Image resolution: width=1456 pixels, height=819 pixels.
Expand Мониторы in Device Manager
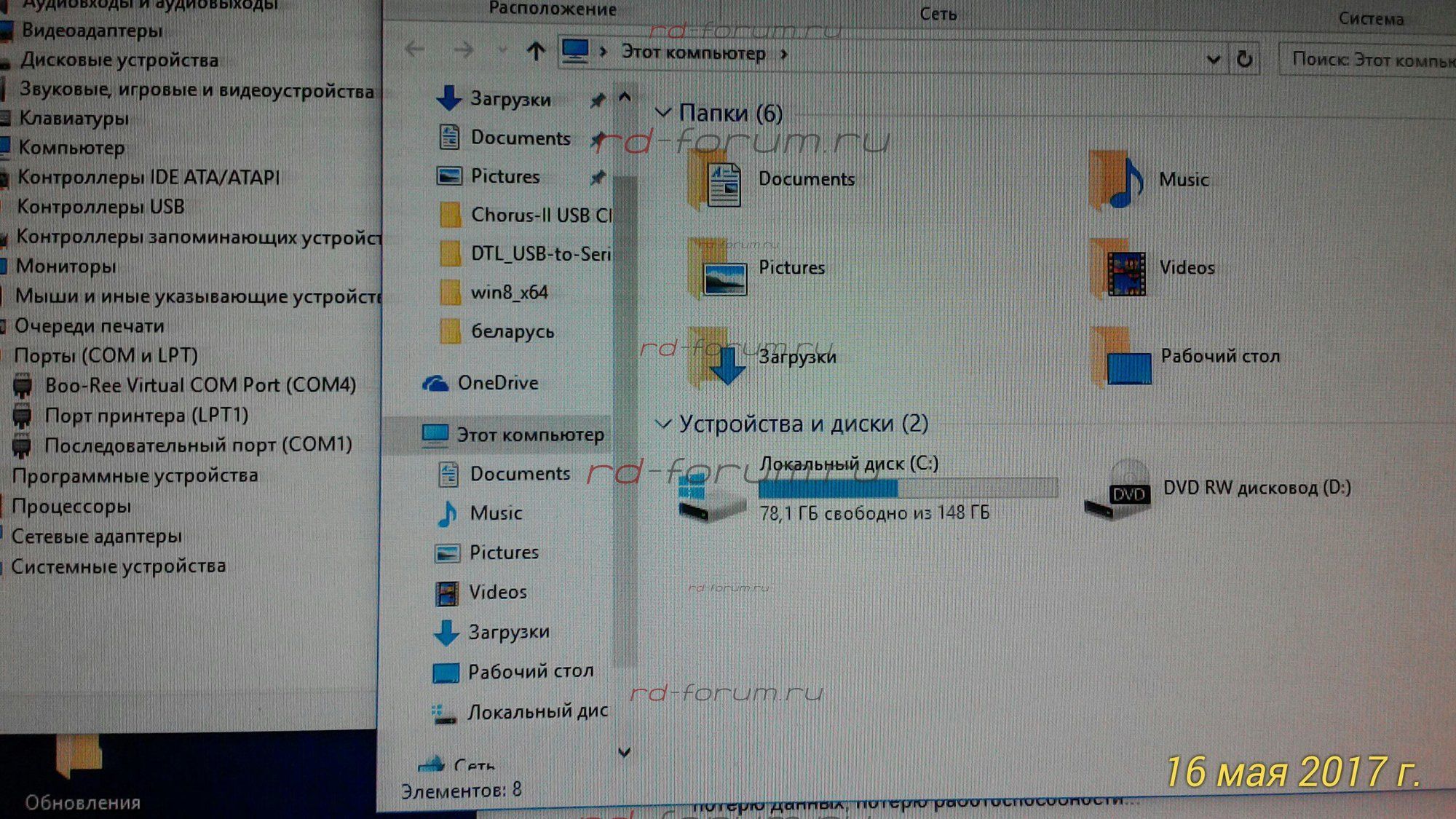pyautogui.click(x=66, y=266)
